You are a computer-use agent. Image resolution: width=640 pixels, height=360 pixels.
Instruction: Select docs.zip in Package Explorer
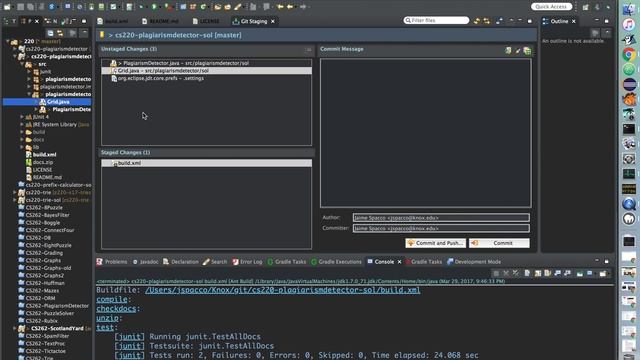tap(42, 162)
